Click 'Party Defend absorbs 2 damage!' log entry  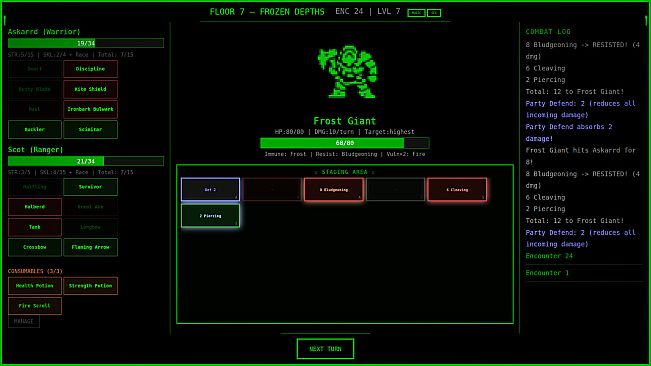point(569,133)
